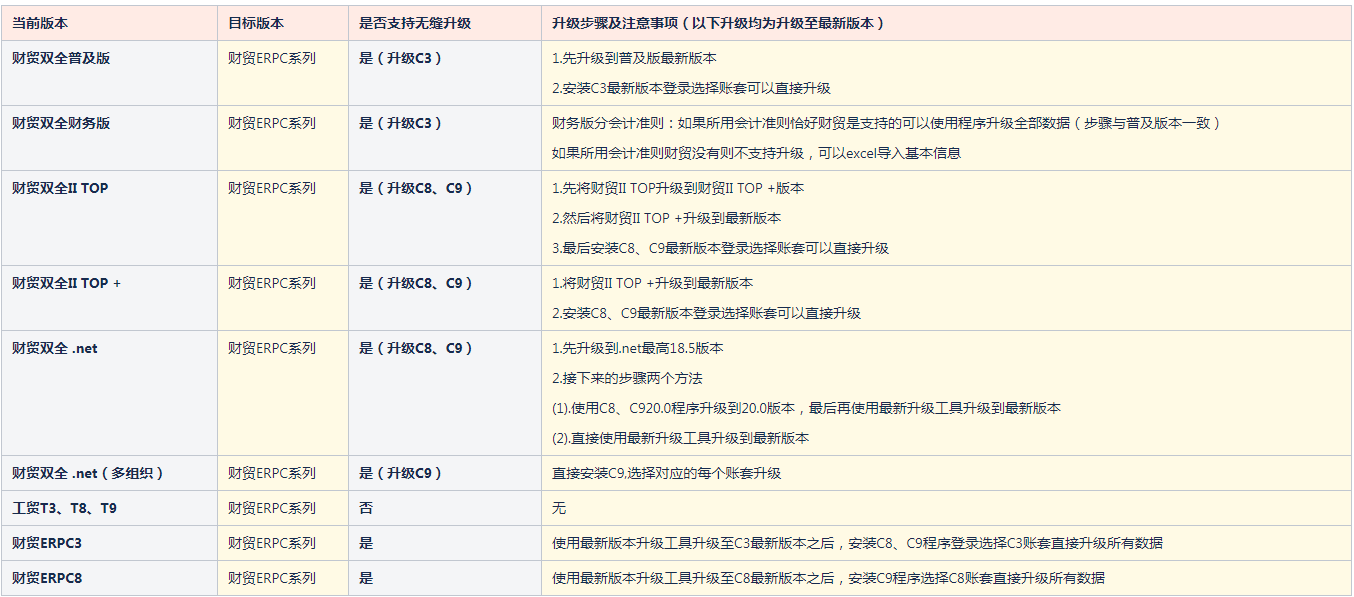Click the 财贸ERPC8 row label
Image resolution: width=1354 pixels, height=597 pixels.
coord(47,578)
